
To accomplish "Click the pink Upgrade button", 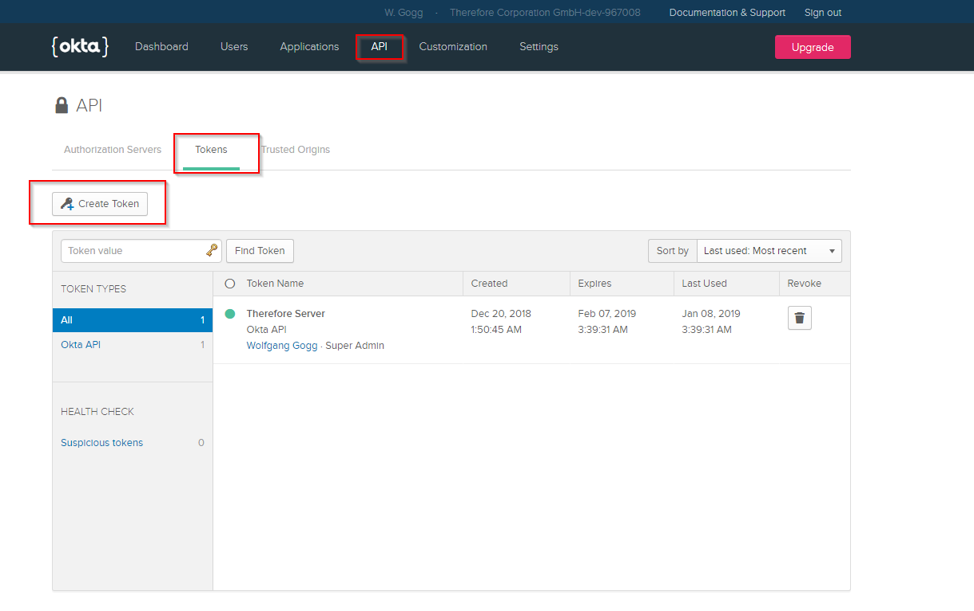I will click(x=812, y=47).
